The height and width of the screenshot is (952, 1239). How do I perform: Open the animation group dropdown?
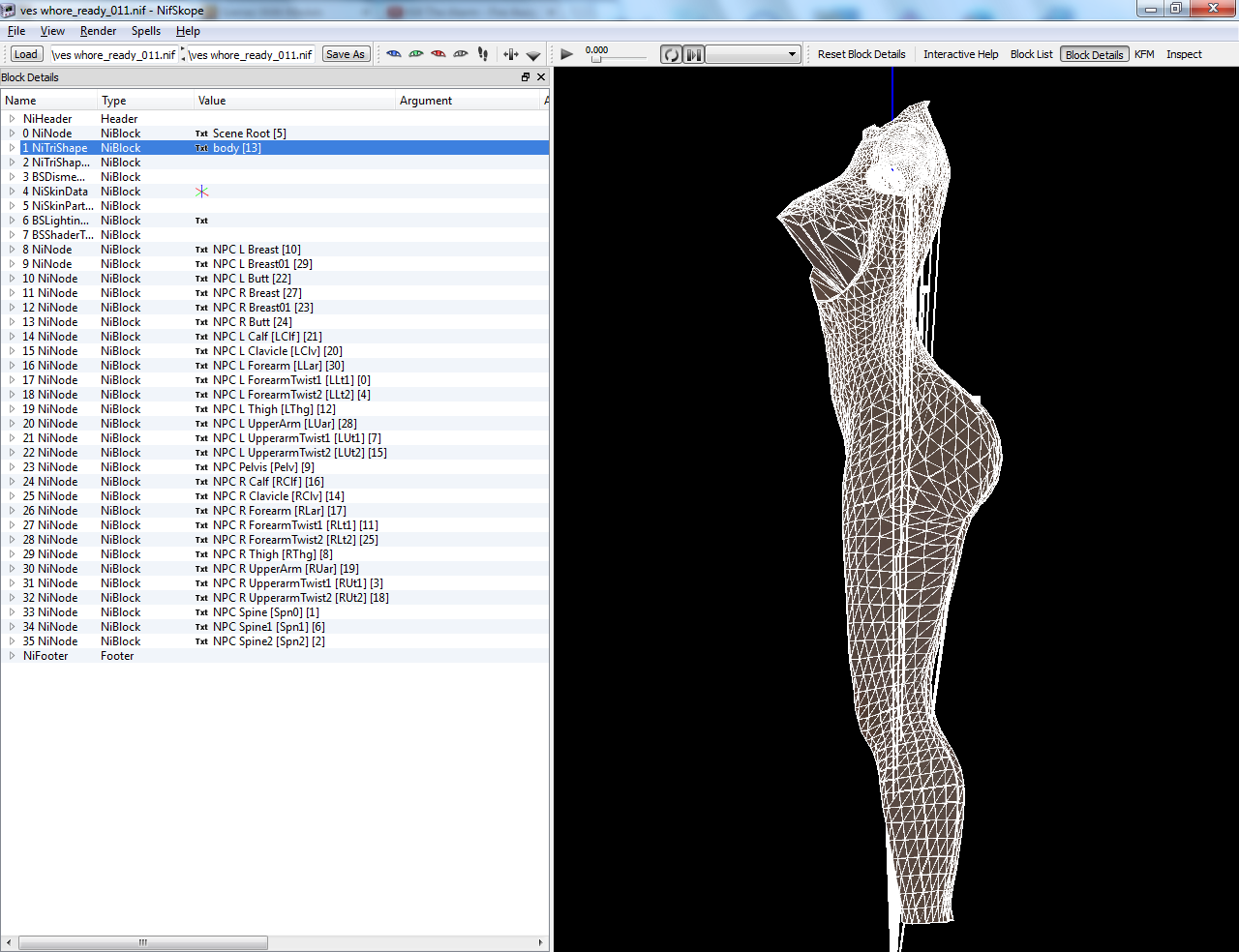[x=753, y=54]
